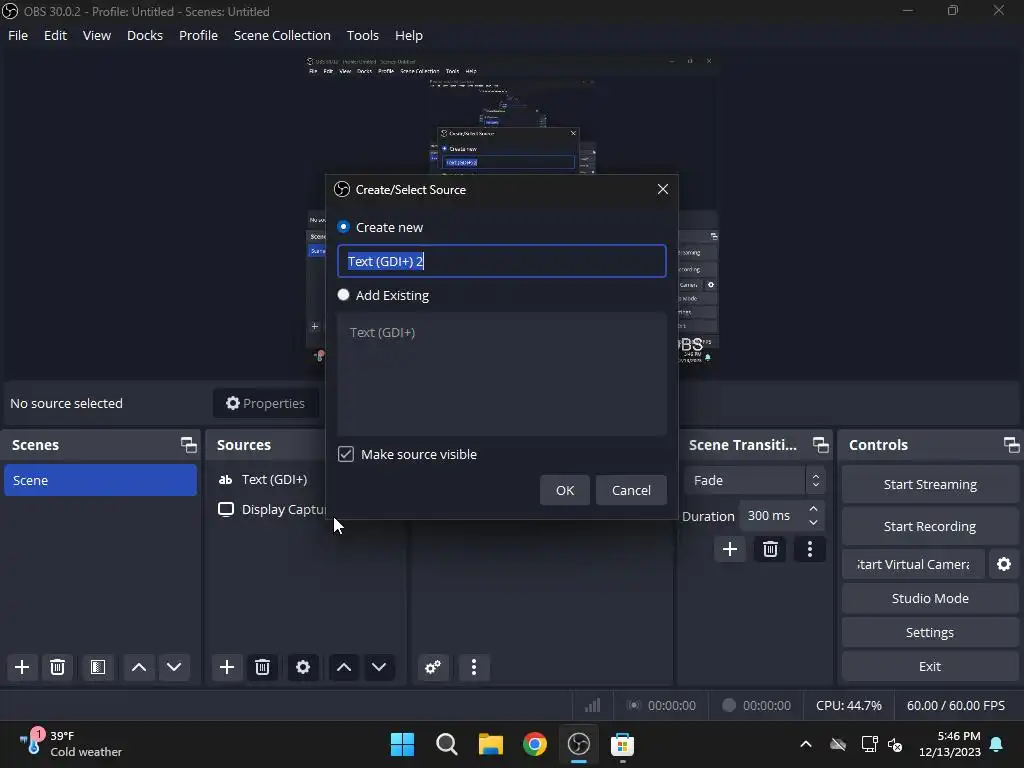Select the Display Capture source row
The image size is (1024, 768).
[273, 509]
